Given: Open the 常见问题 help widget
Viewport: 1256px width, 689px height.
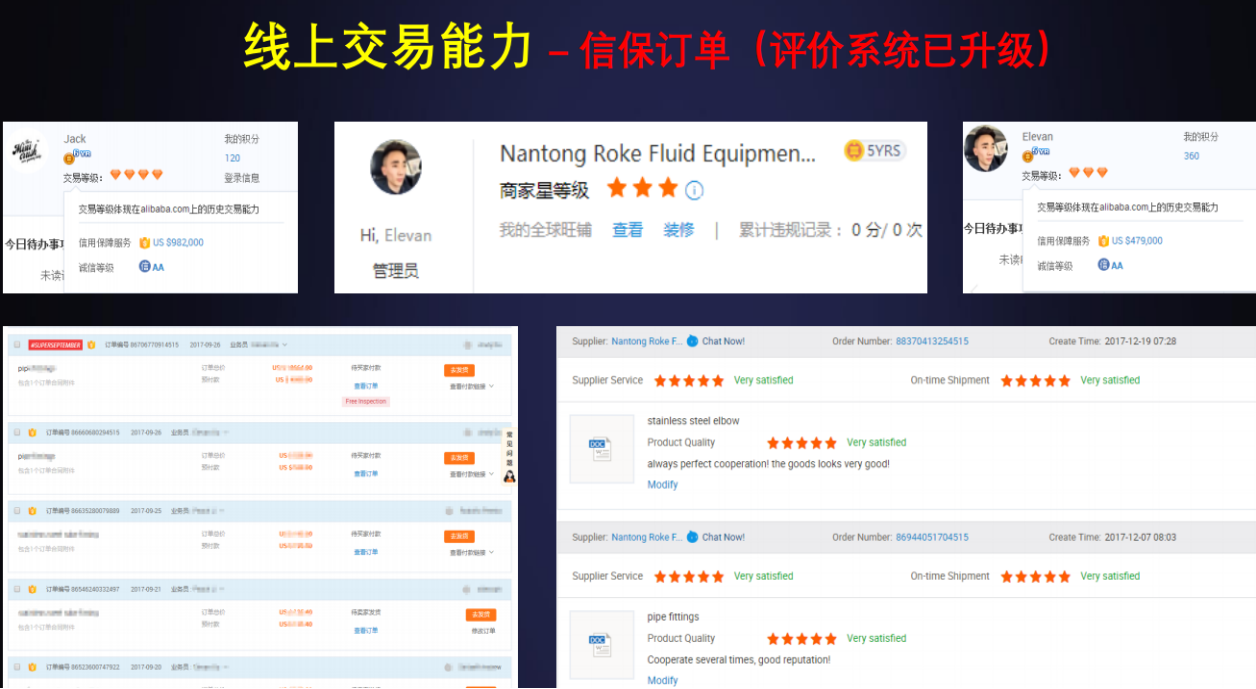Looking at the screenshot, I should coord(509,457).
